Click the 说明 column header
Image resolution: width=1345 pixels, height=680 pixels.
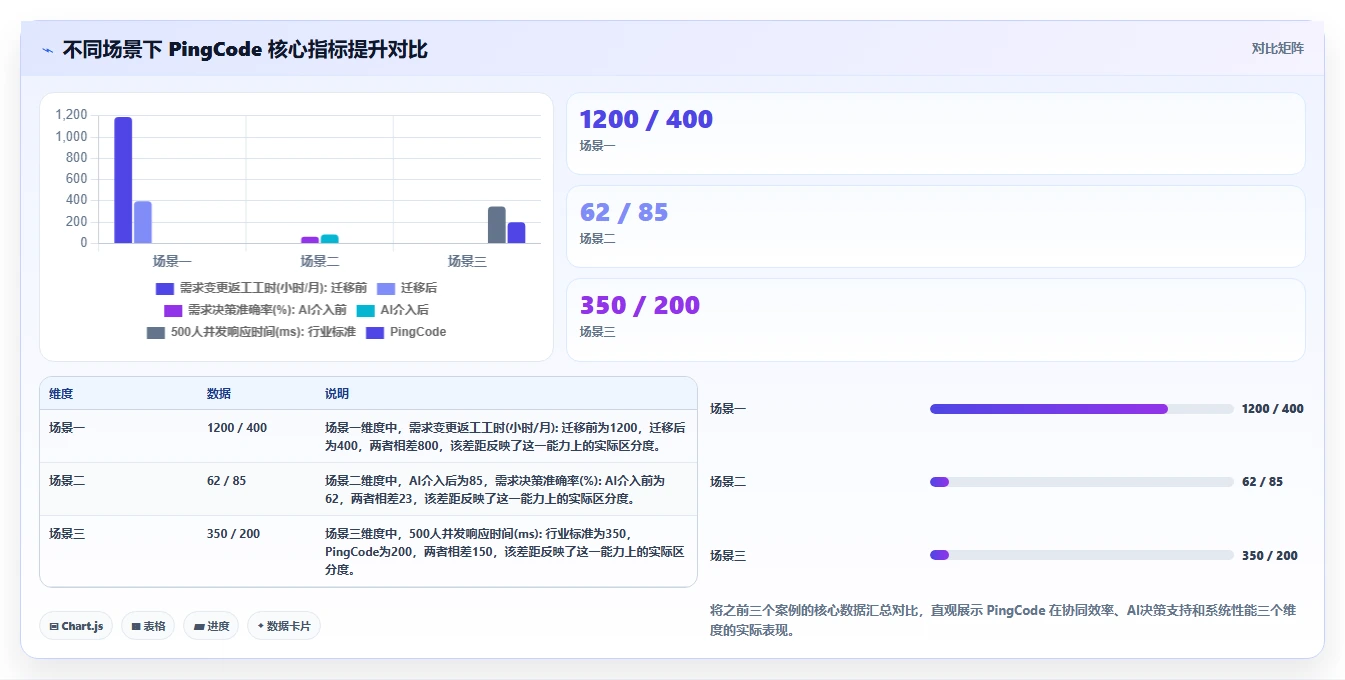click(337, 394)
